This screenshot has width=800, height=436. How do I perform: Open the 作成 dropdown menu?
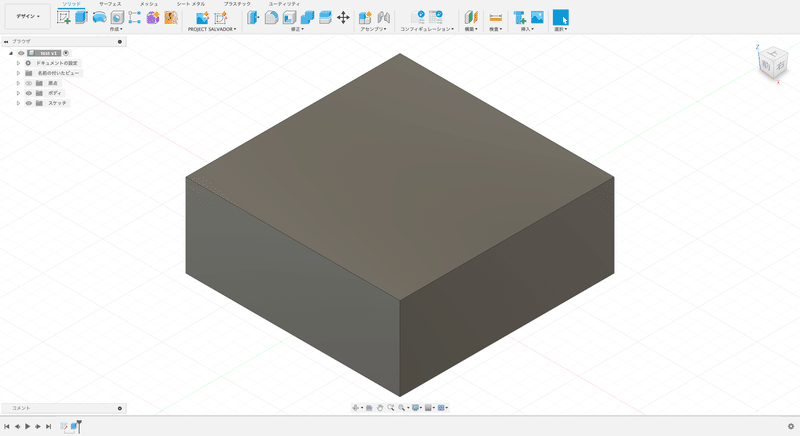[x=116, y=29]
